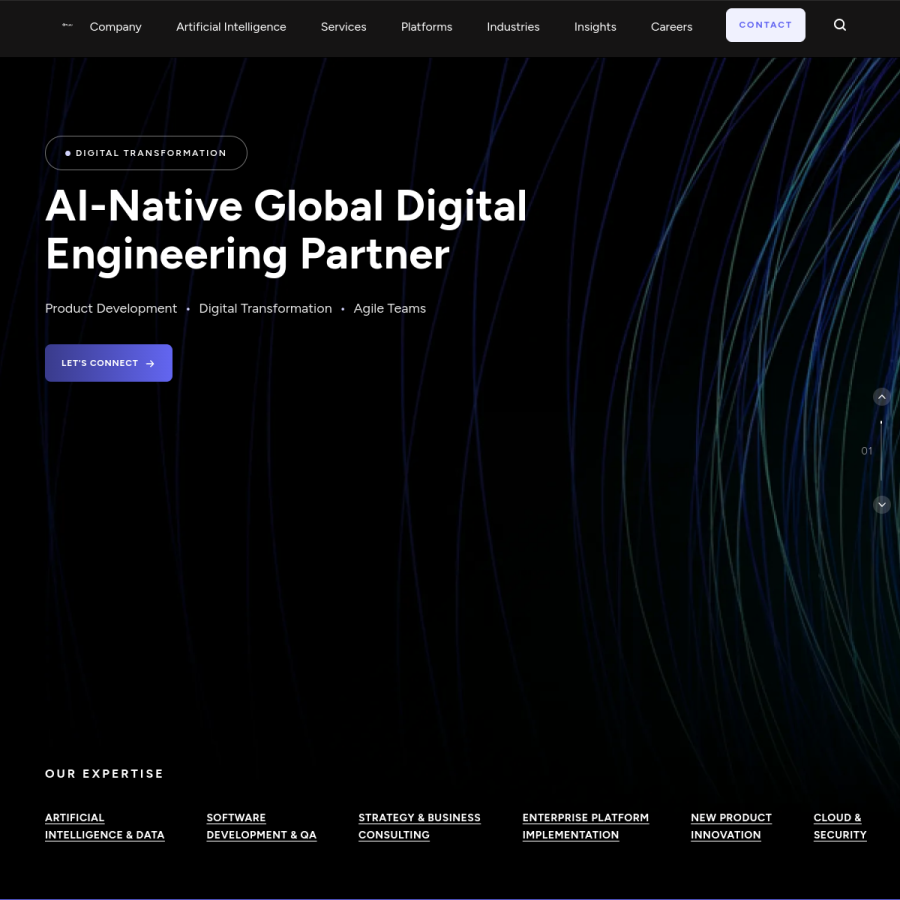Click the small company logo in navbar
This screenshot has height=900, width=900.
point(67,25)
